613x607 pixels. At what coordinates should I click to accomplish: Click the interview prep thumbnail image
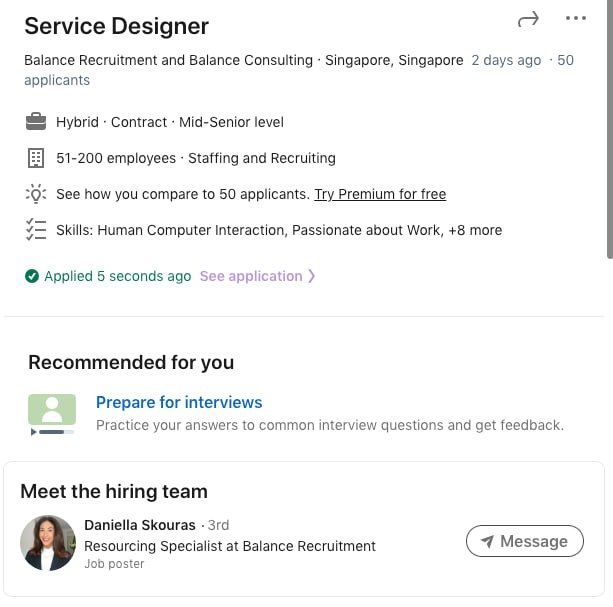tap(52, 414)
